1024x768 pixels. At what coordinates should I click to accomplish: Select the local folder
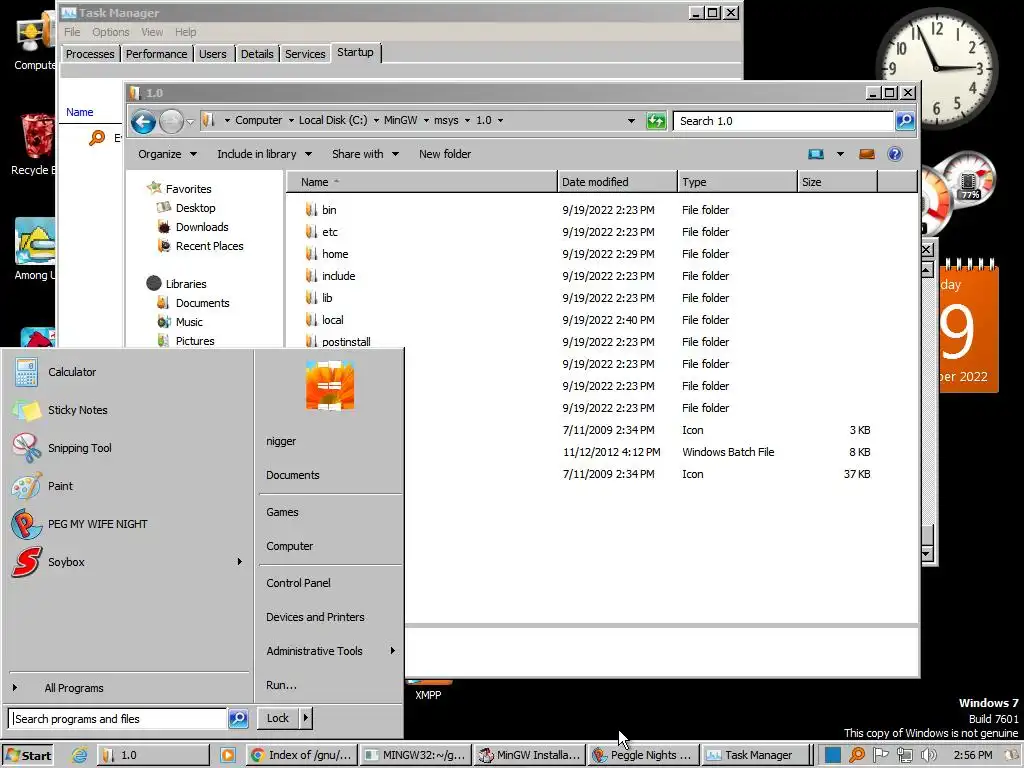tap(332, 320)
